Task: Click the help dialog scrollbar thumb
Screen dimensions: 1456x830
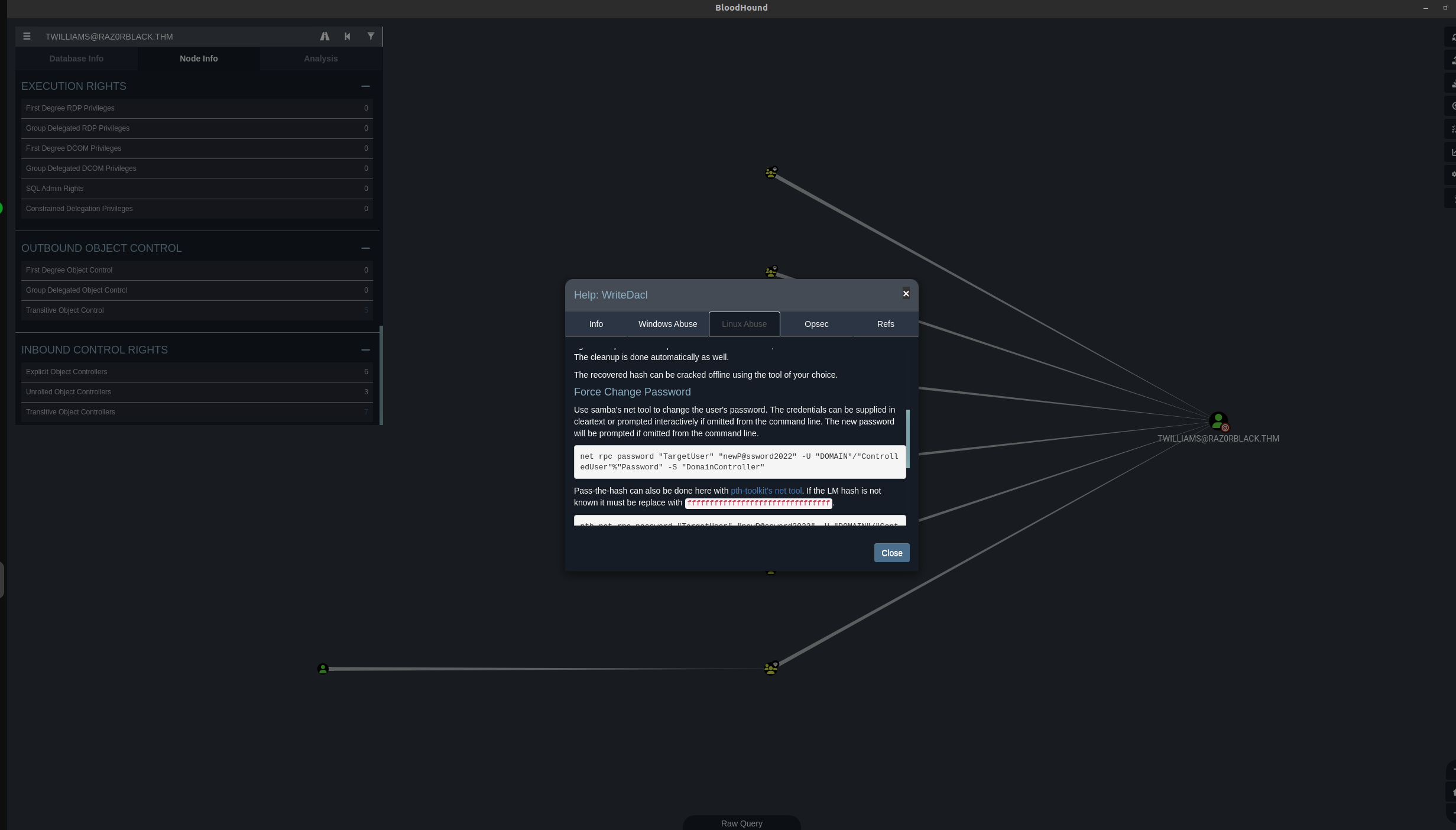Action: [x=907, y=439]
